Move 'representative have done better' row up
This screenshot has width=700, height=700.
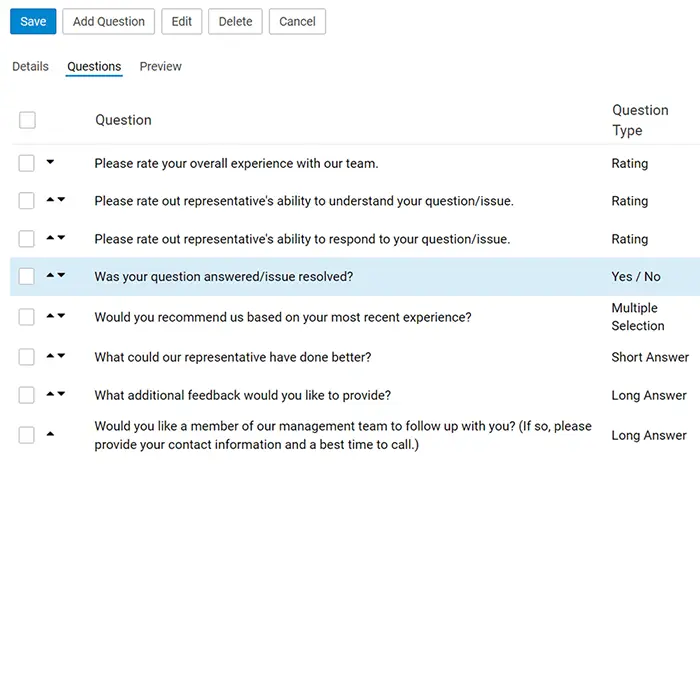[50, 356]
